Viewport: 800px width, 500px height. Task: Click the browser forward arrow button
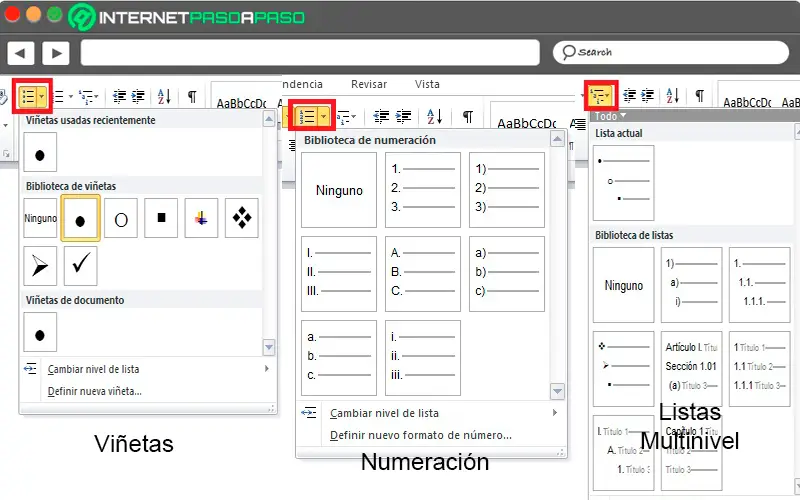point(56,53)
